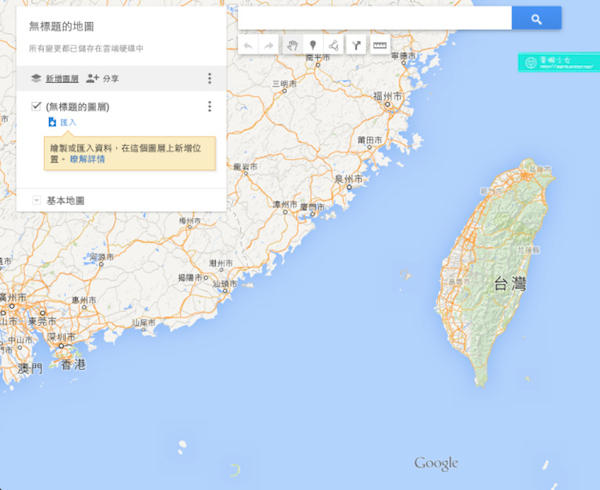
Task: Expand the 基本地圖 base map arrow
Action: pyautogui.click(x=36, y=200)
